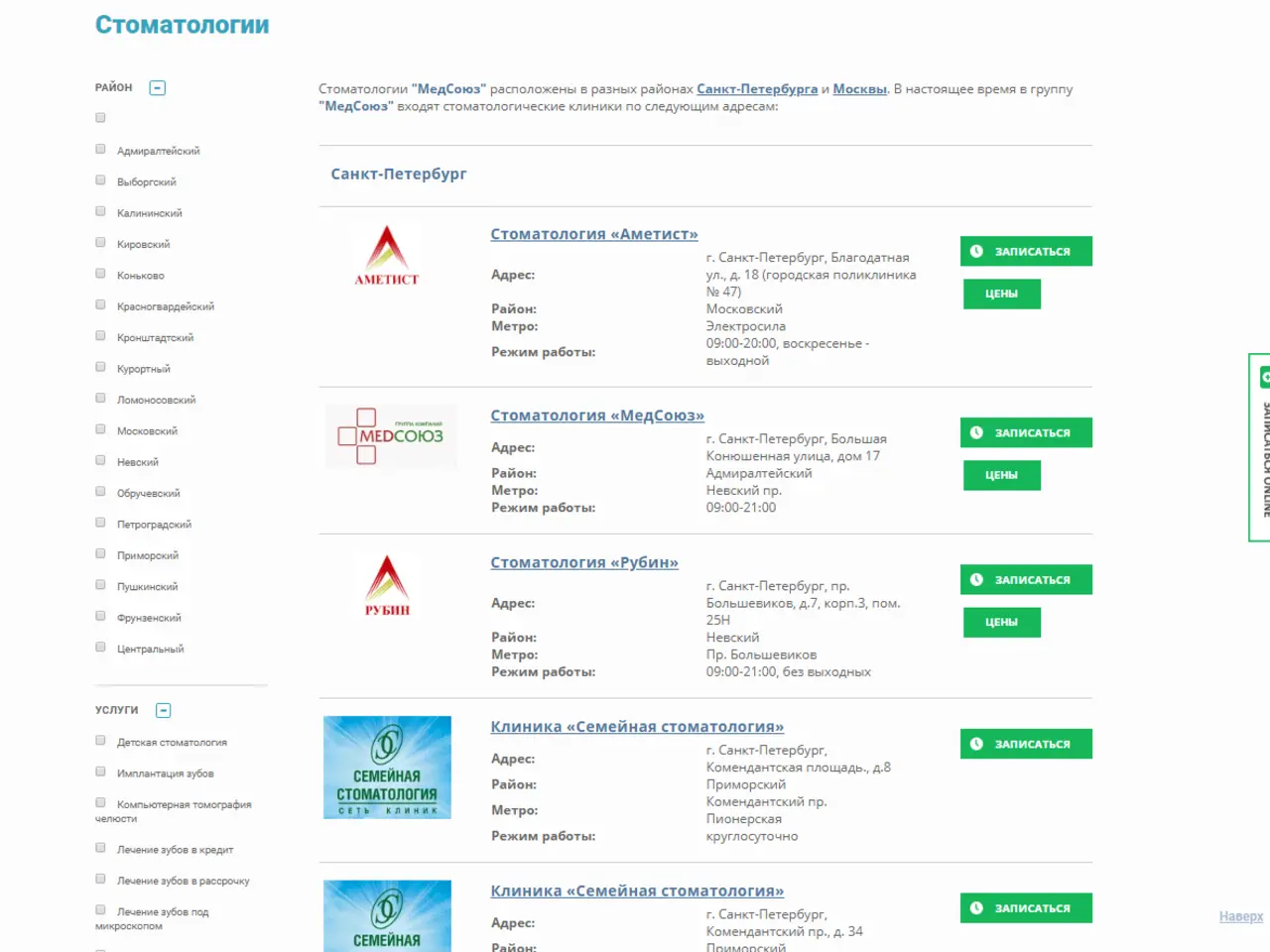Check the Ломоносовский district box

[100, 398]
